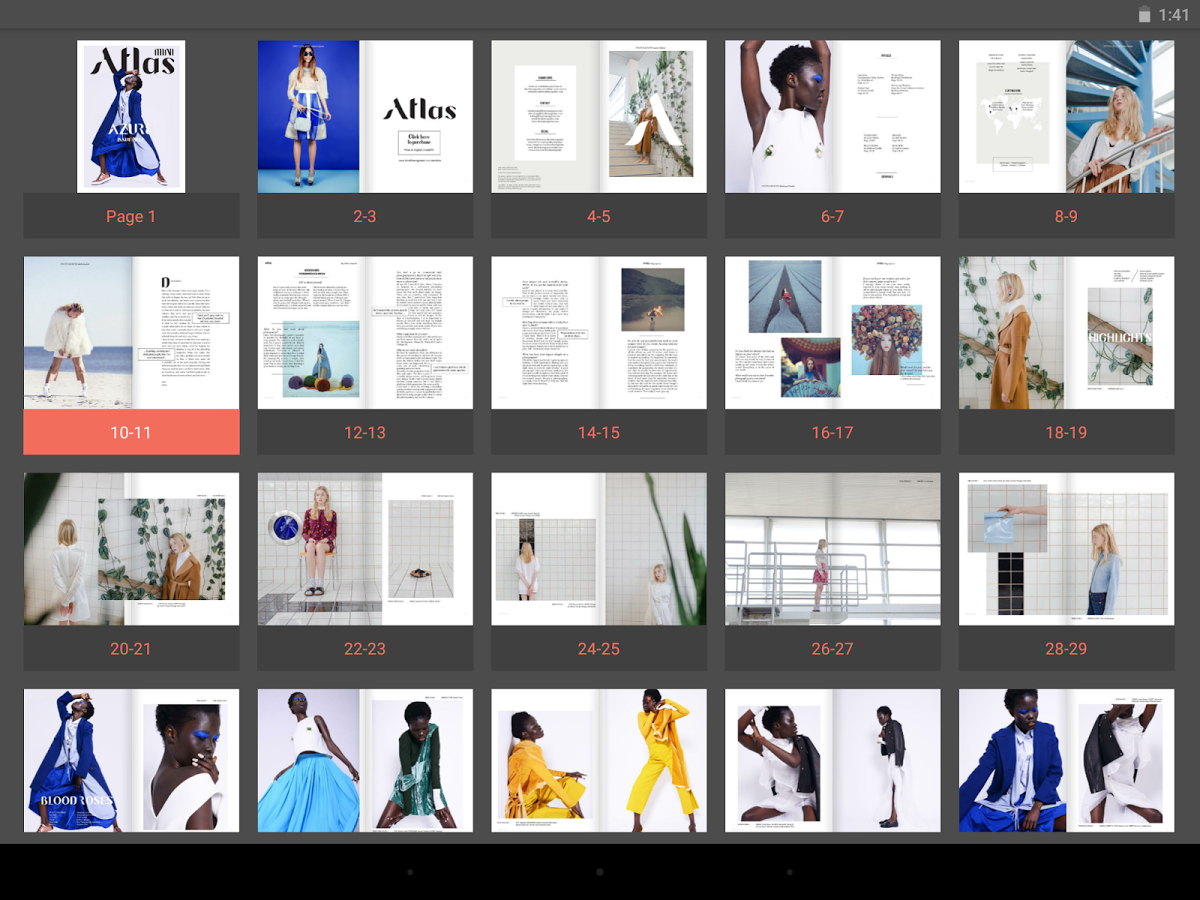This screenshot has width=1200, height=900.
Task: View spread 14-15 with the lake photo
Action: pos(598,332)
